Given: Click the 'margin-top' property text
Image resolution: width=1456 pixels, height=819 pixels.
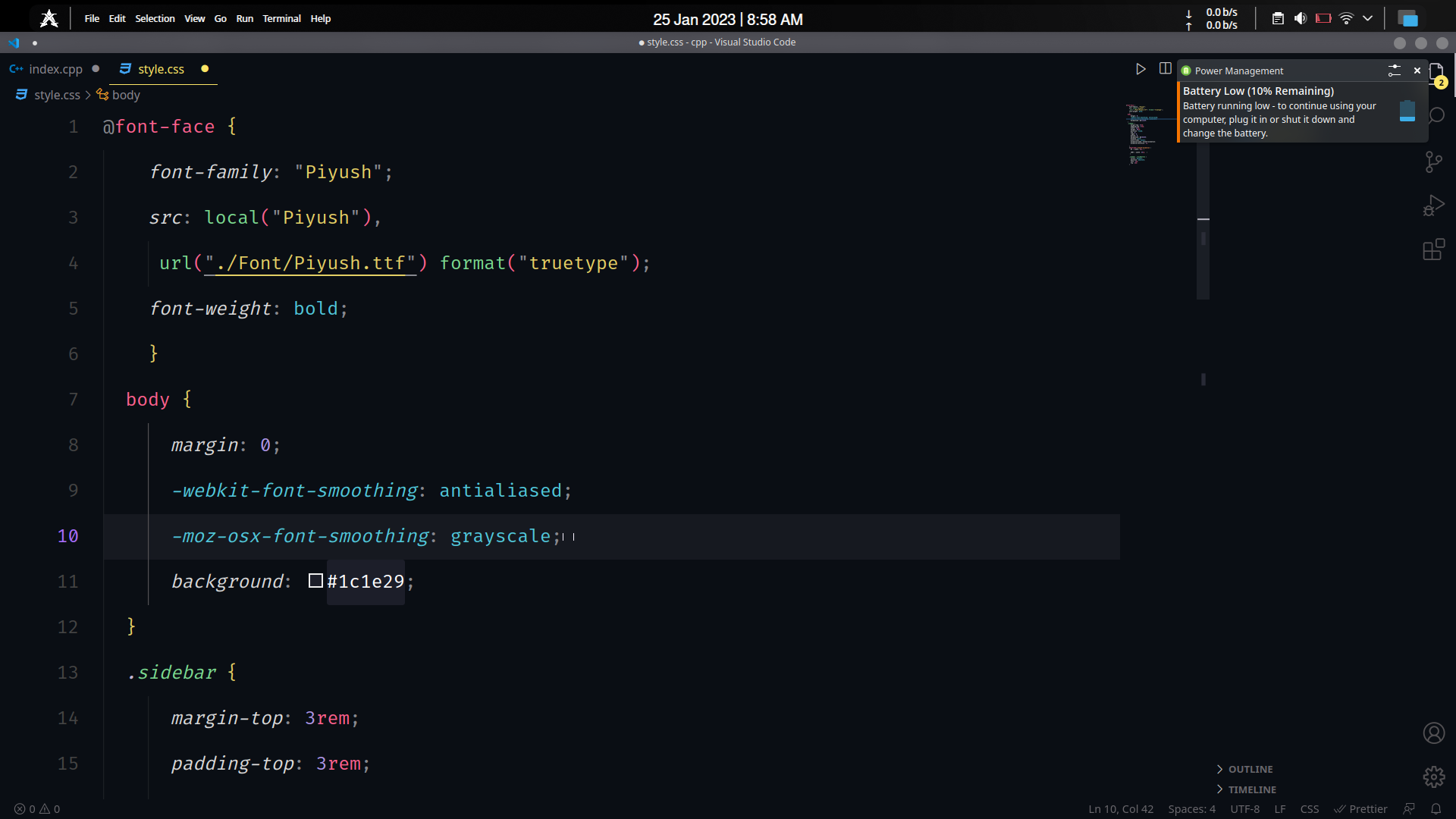Looking at the screenshot, I should (227, 718).
